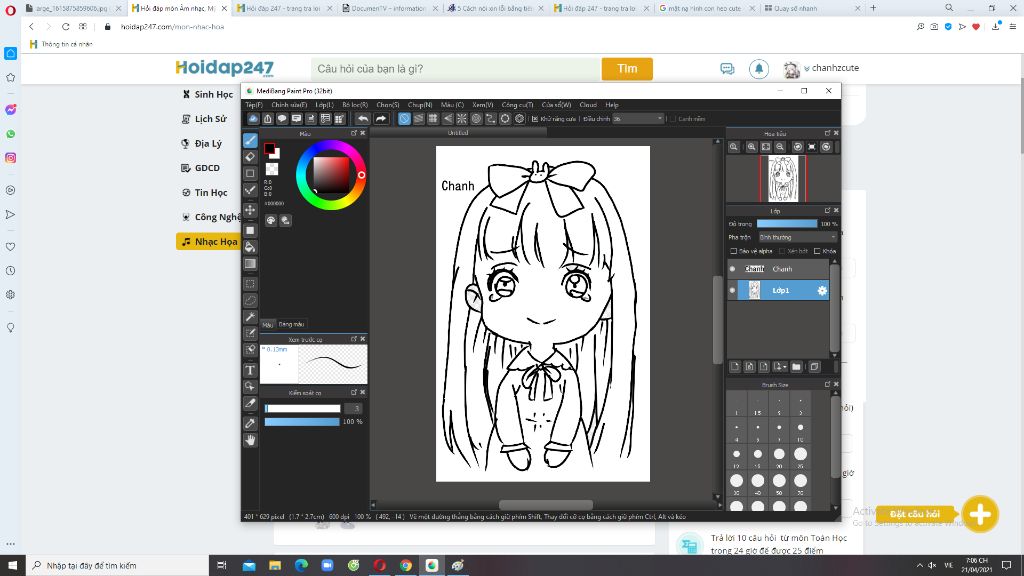The width and height of the screenshot is (1024, 576).
Task: Select the Brush tool in MediBang
Action: pyautogui.click(x=250, y=140)
